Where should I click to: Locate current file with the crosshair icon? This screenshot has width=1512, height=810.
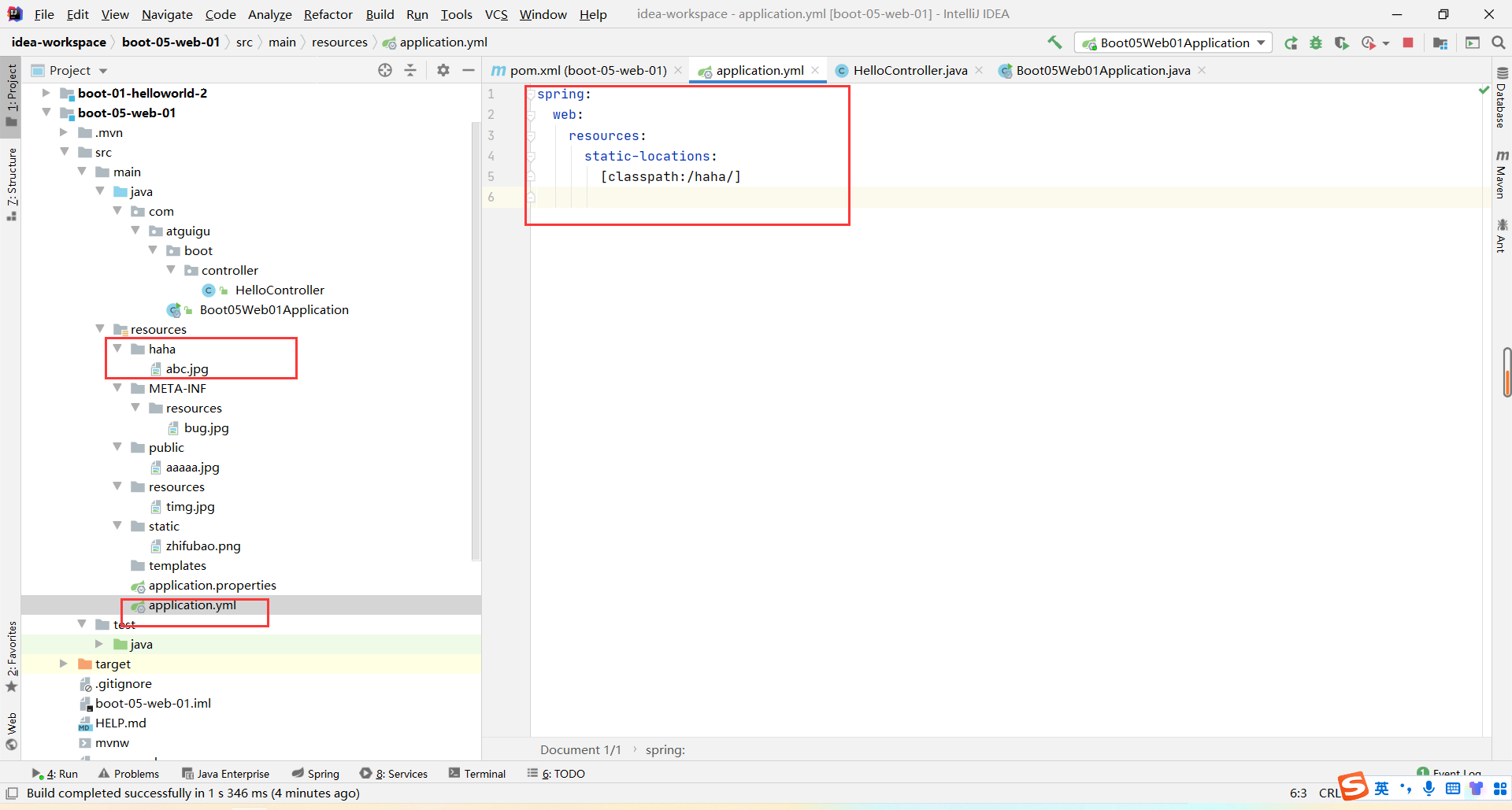[x=385, y=70]
